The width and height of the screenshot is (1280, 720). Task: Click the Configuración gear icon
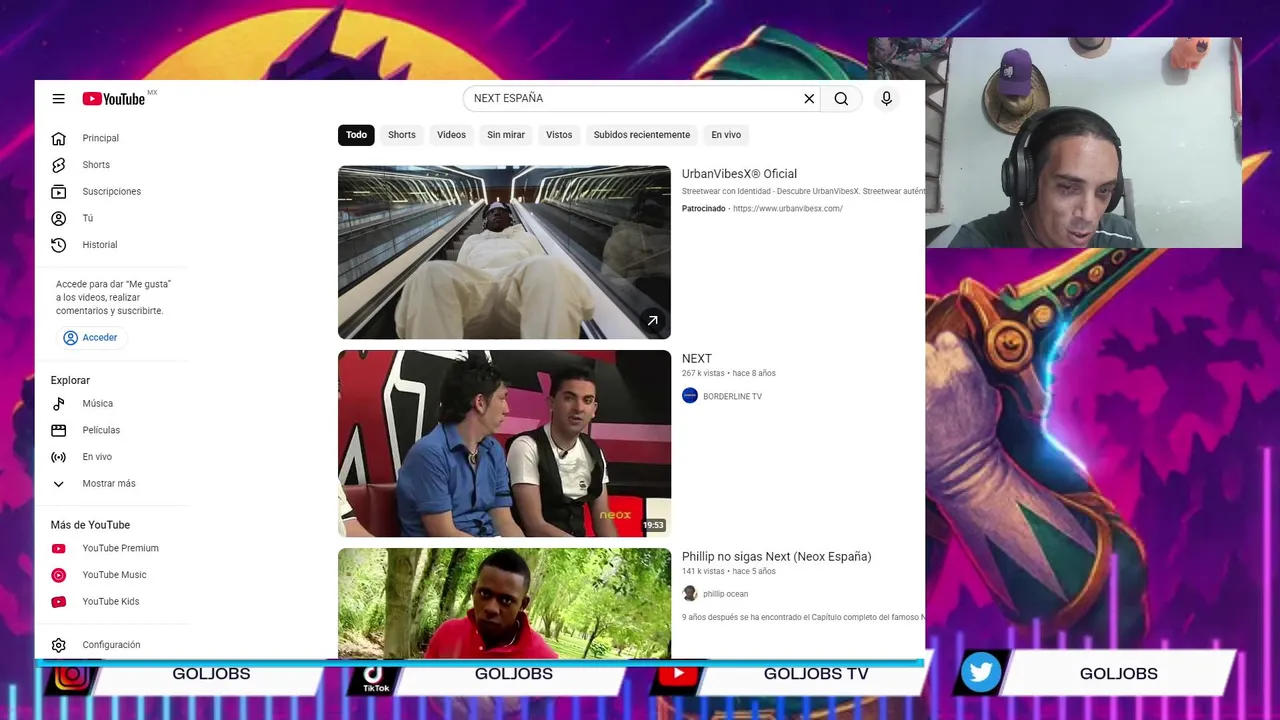pyautogui.click(x=59, y=645)
